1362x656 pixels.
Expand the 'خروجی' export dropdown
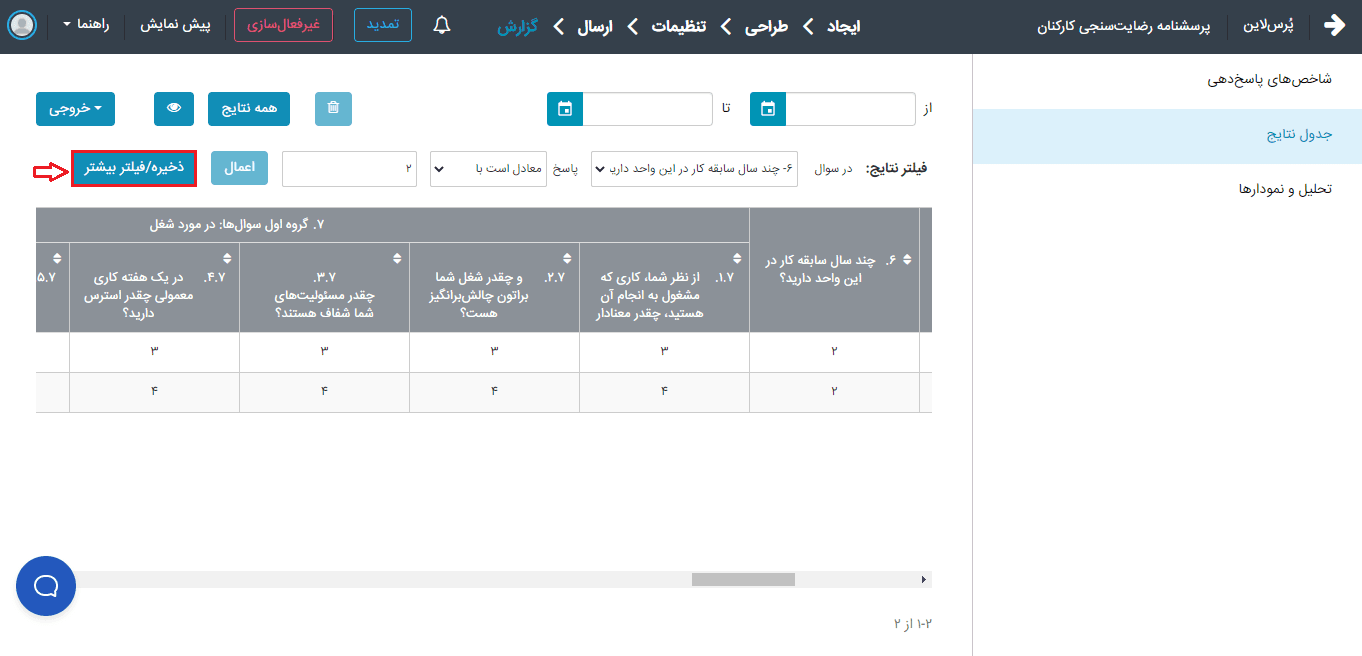coord(75,109)
